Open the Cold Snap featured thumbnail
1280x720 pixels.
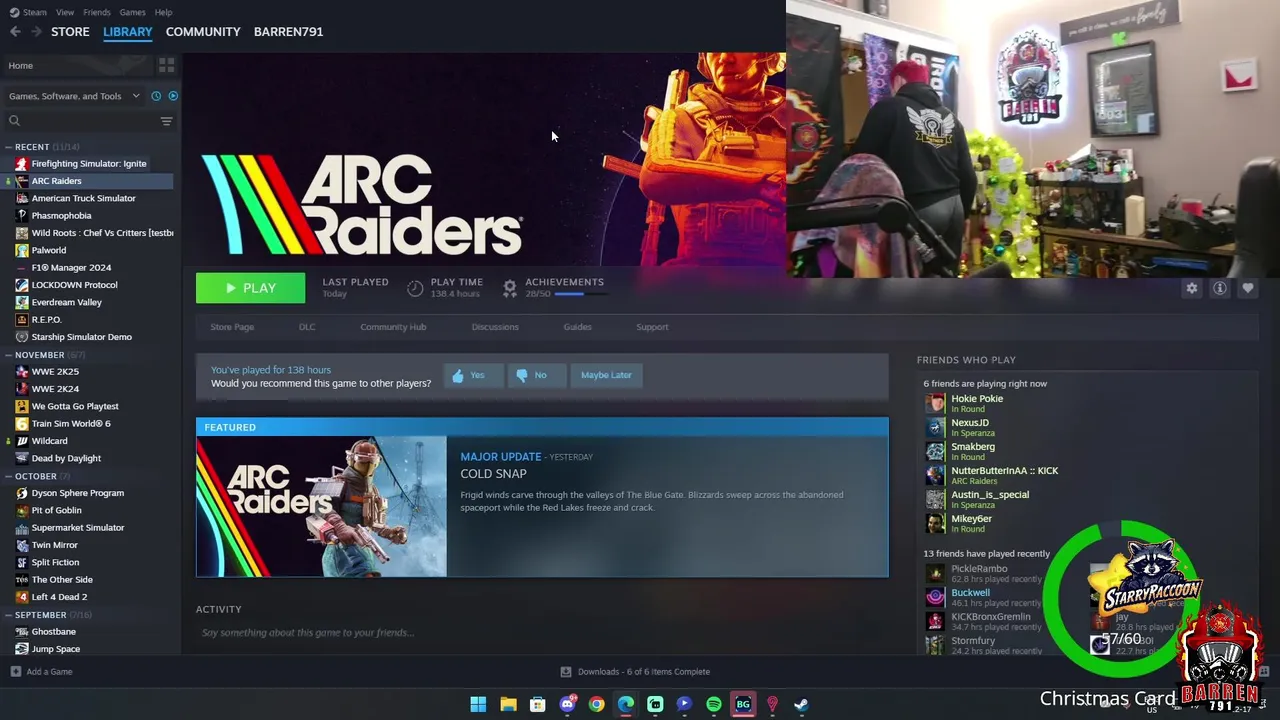pos(322,506)
